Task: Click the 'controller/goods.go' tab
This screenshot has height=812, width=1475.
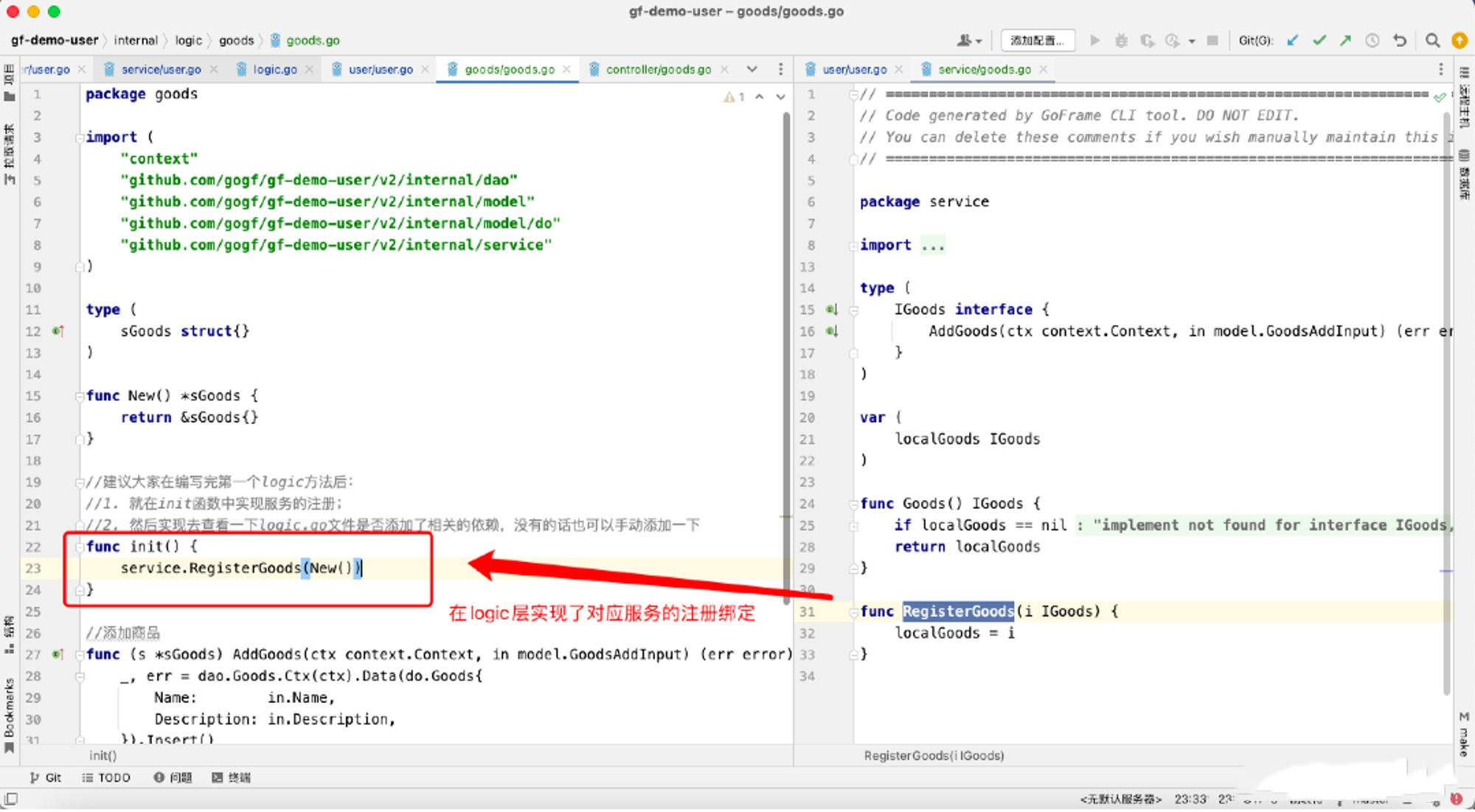Action: [x=660, y=70]
